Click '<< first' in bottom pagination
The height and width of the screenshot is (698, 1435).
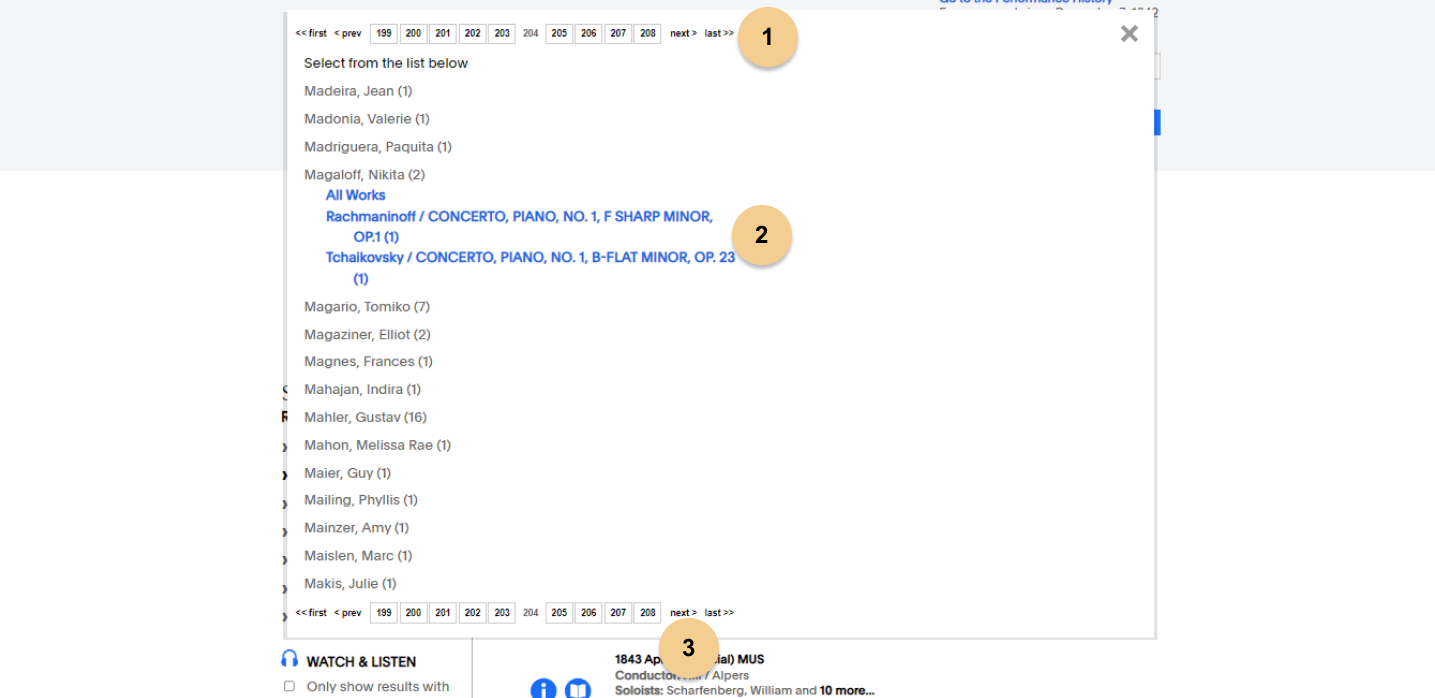pos(311,613)
